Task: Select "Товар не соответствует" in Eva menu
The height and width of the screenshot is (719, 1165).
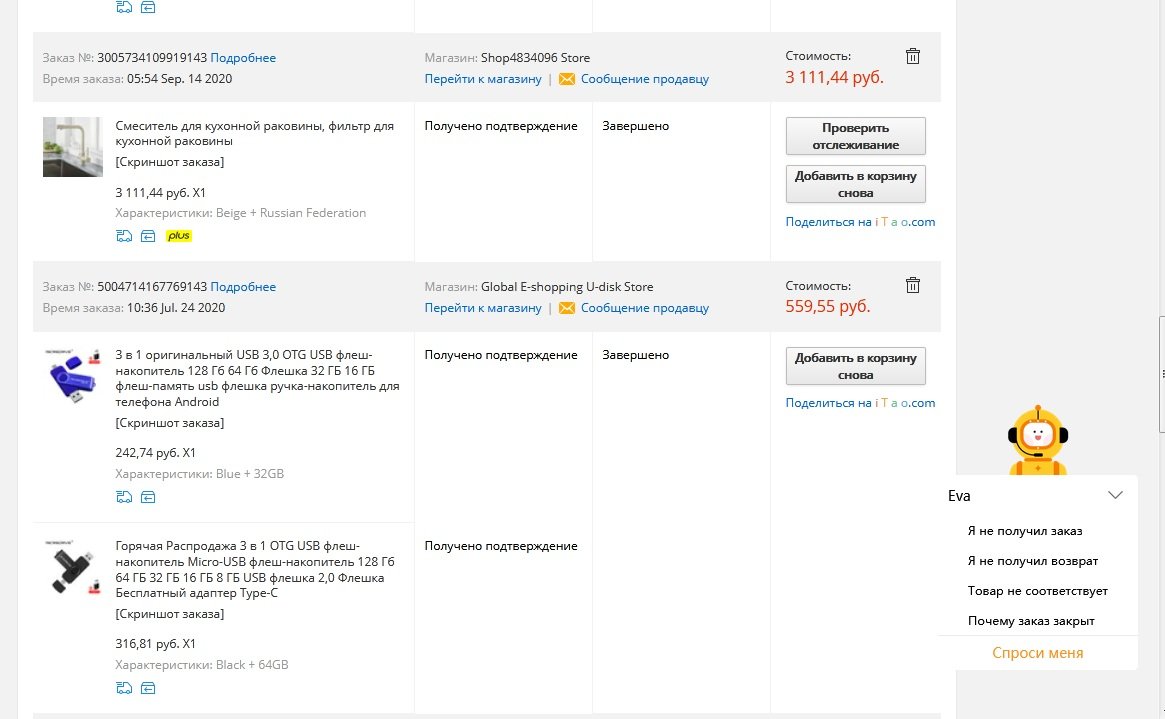Action: (1037, 591)
